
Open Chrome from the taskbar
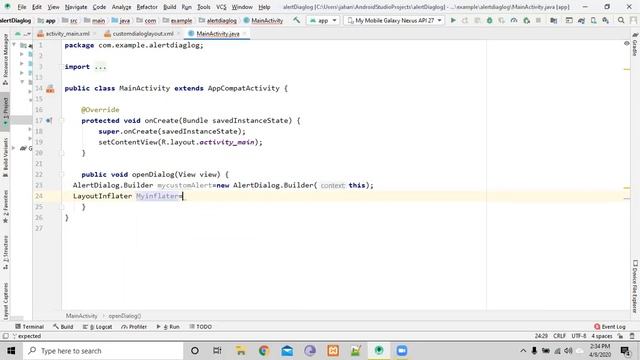coord(264,351)
